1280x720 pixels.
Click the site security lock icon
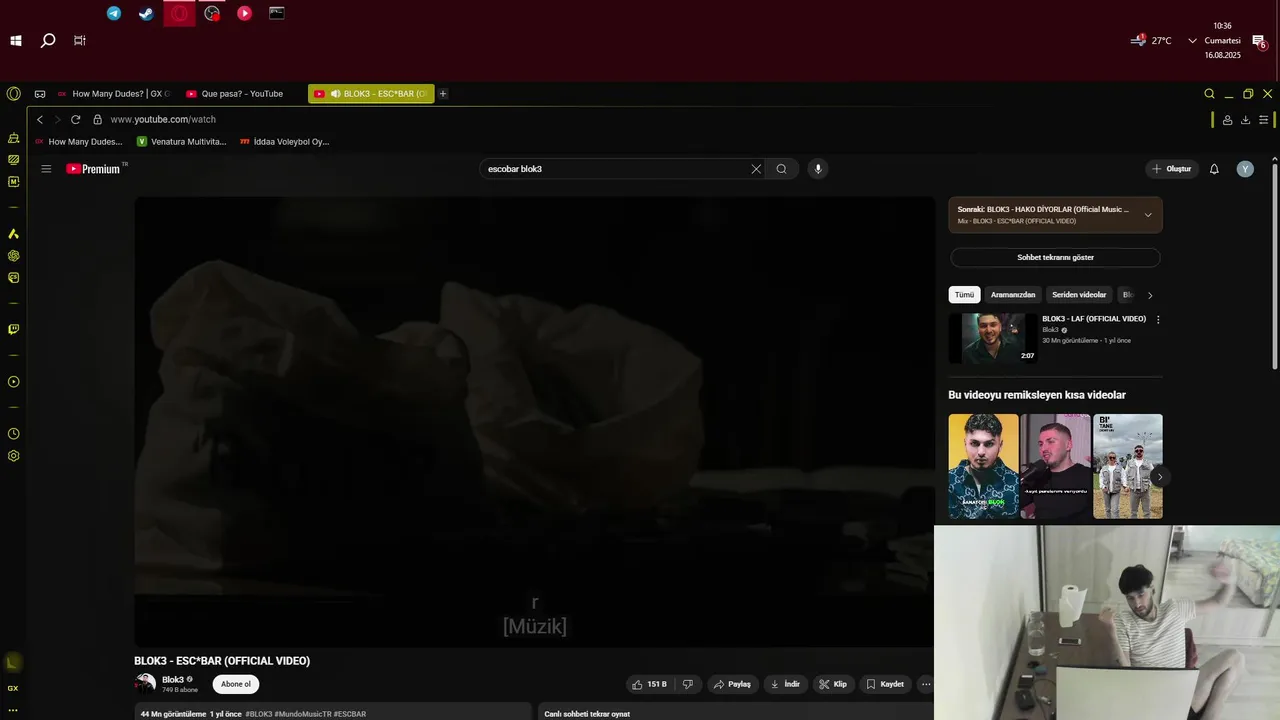[x=97, y=119]
